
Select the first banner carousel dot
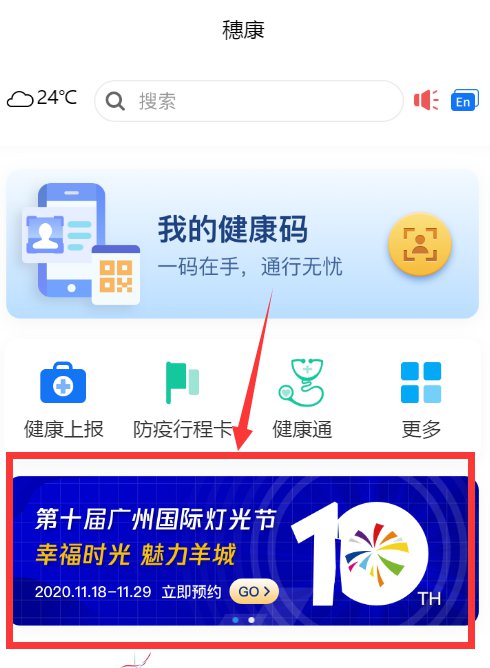236,620
